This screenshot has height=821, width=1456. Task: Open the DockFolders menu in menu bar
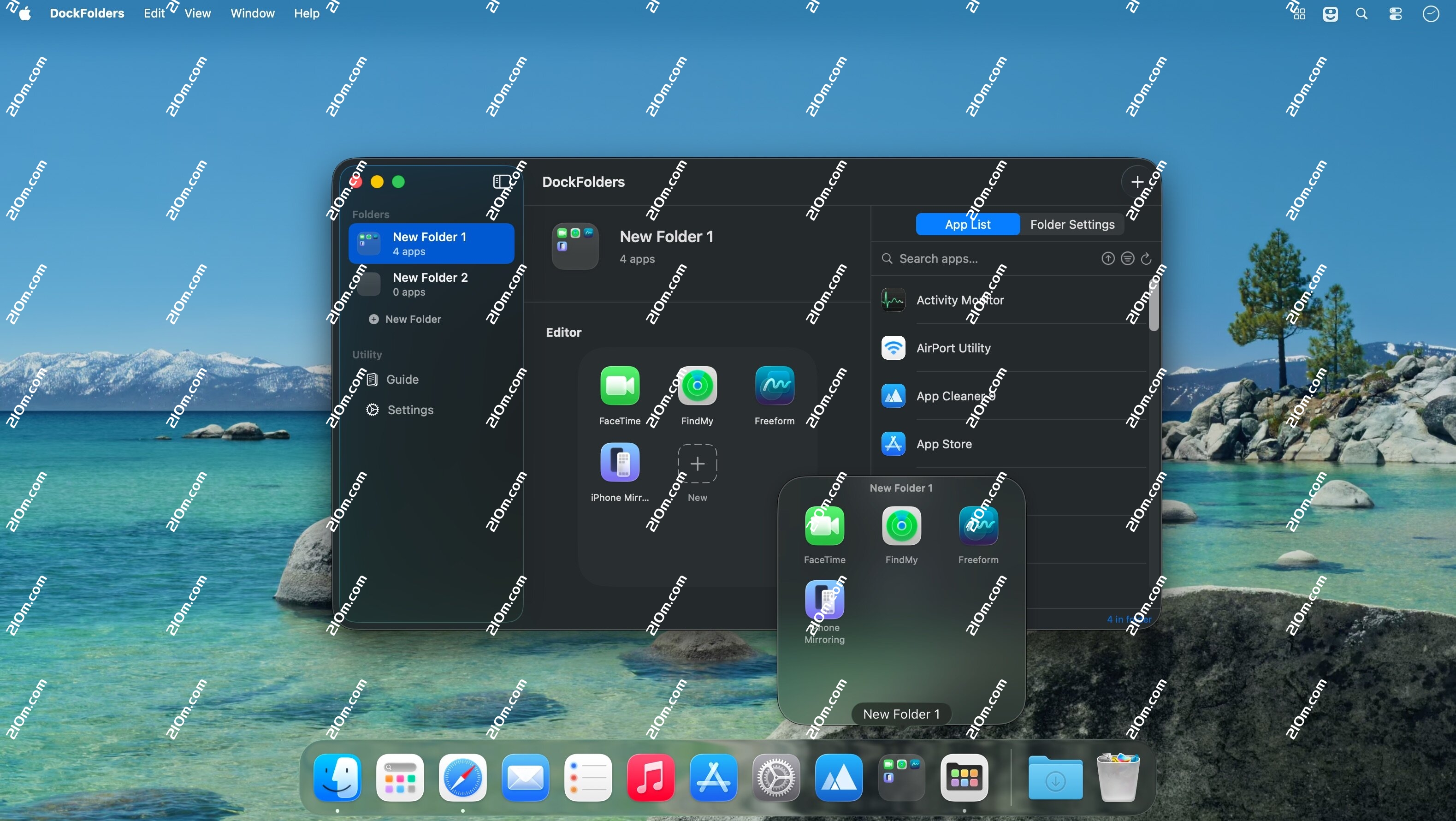click(87, 13)
